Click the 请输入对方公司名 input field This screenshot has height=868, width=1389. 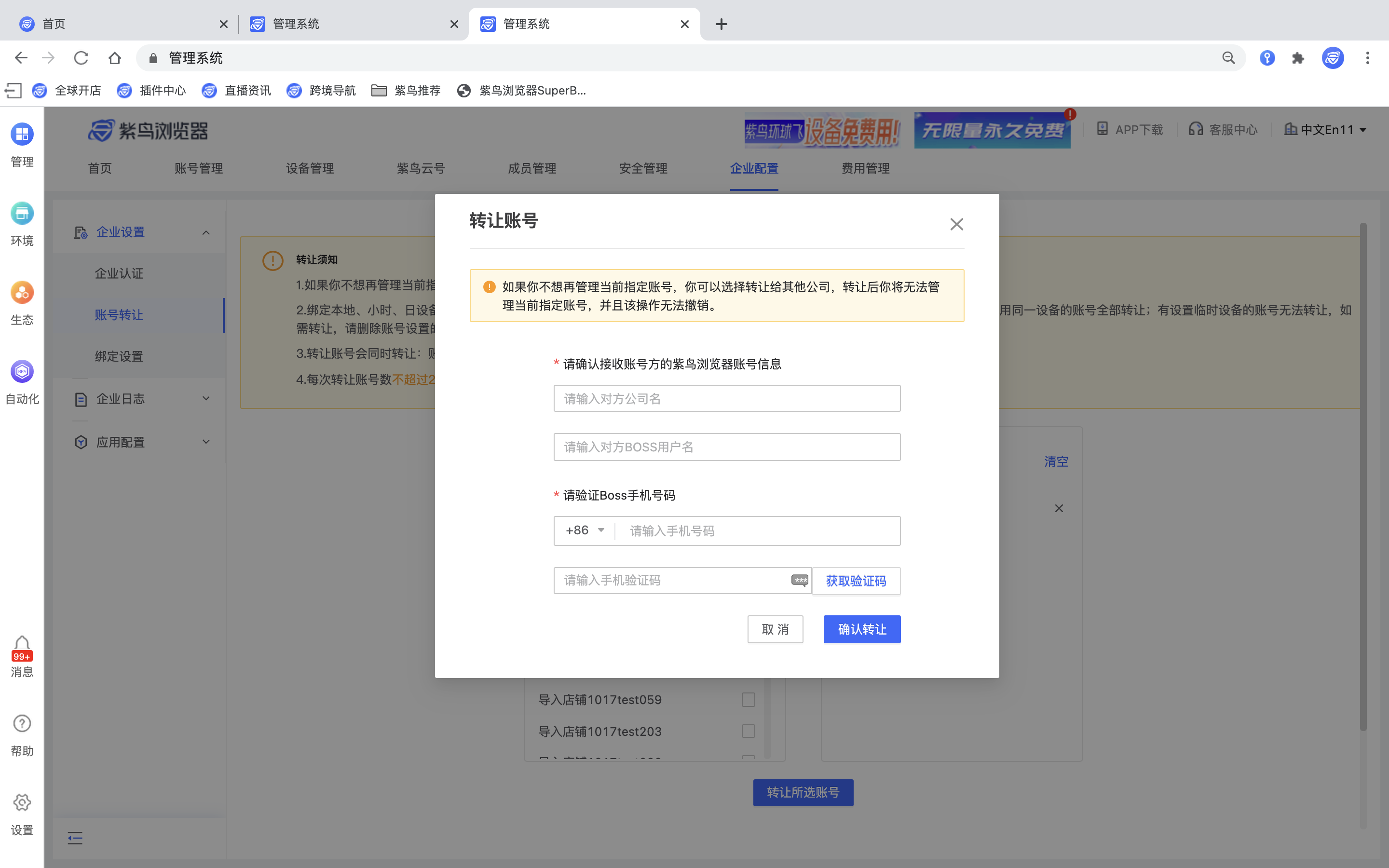point(726,398)
